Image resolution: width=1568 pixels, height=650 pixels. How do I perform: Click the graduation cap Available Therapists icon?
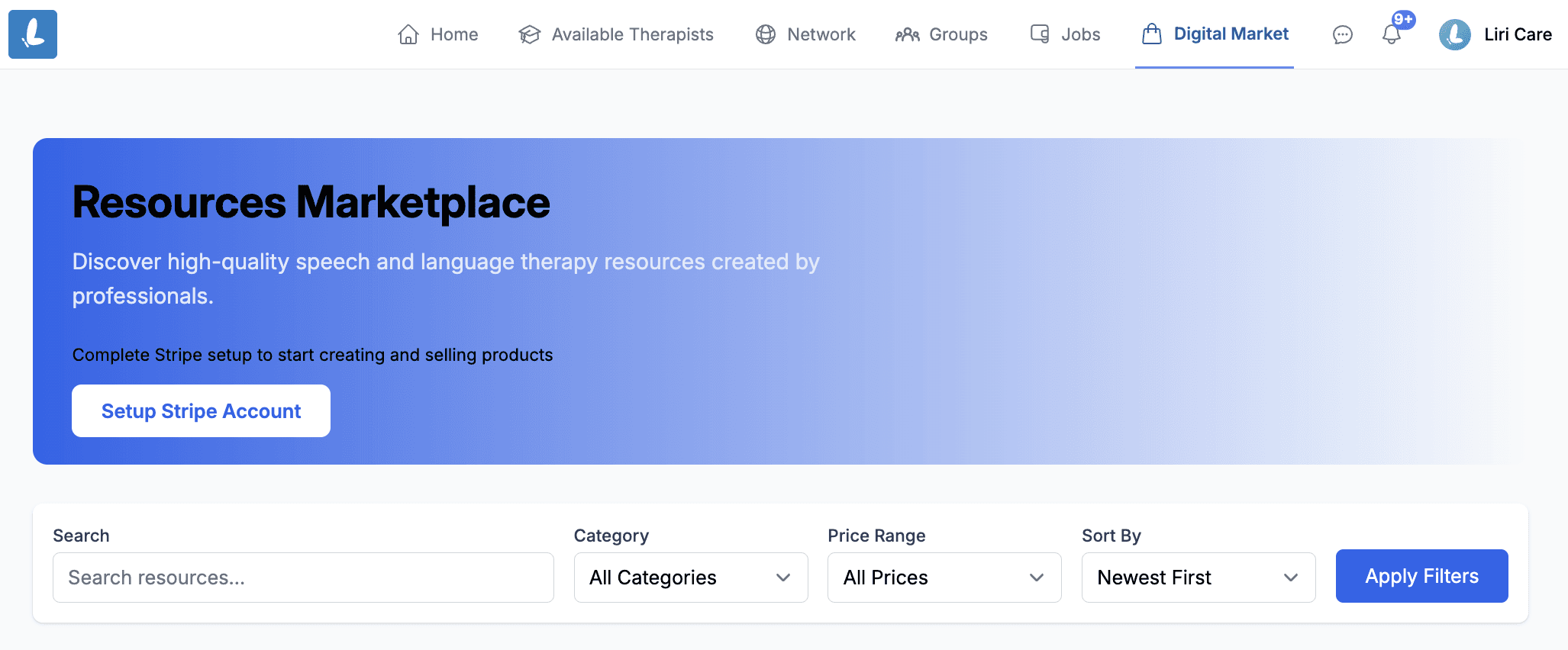(529, 34)
